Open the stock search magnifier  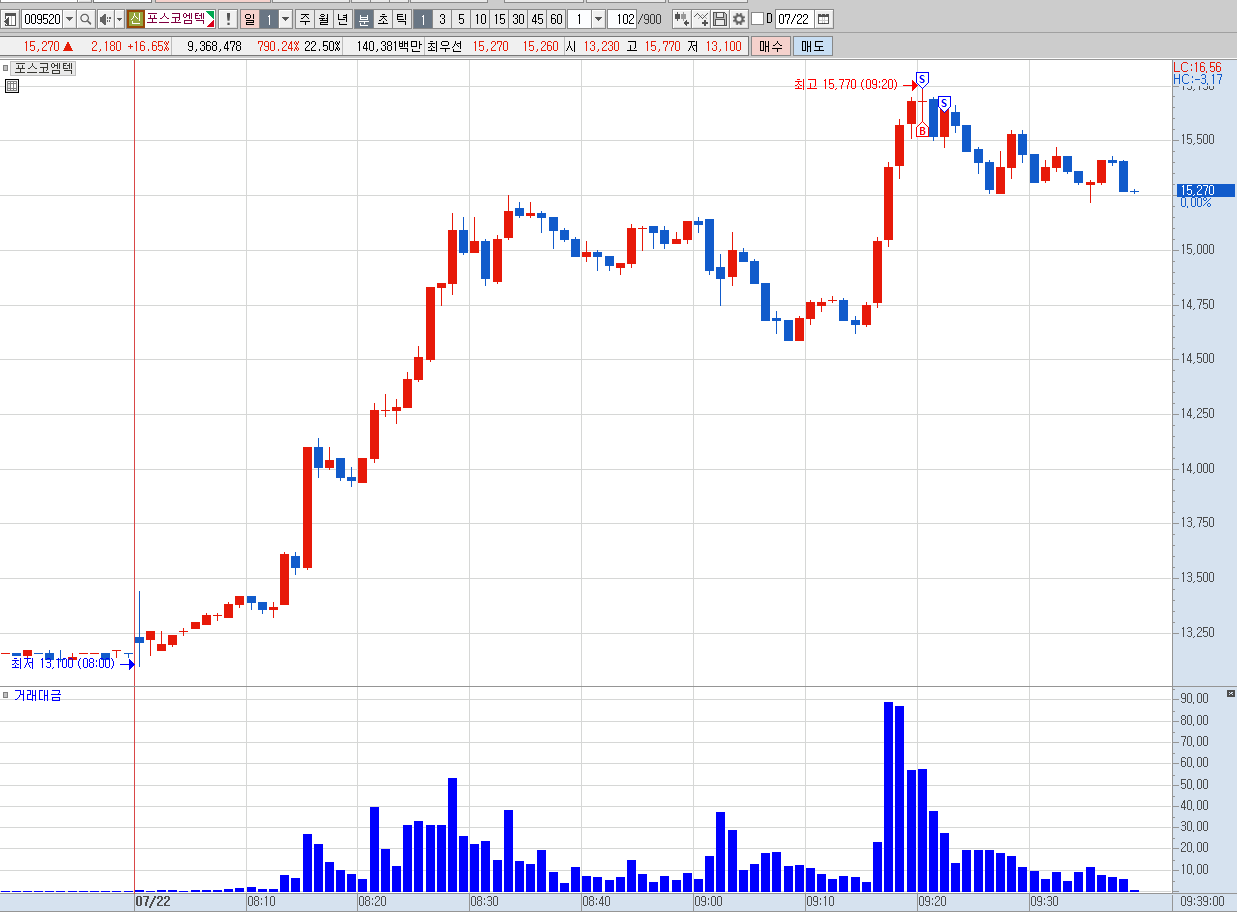(x=85, y=19)
